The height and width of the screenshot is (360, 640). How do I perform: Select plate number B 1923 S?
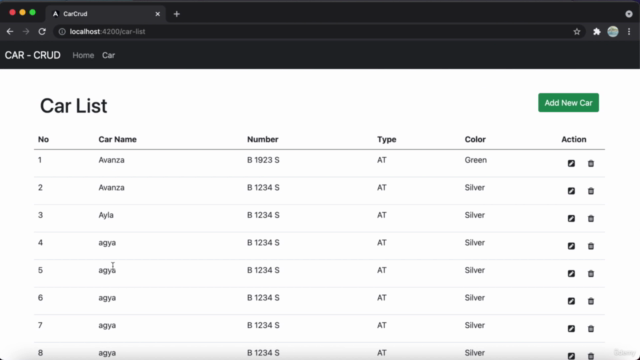coord(263,160)
